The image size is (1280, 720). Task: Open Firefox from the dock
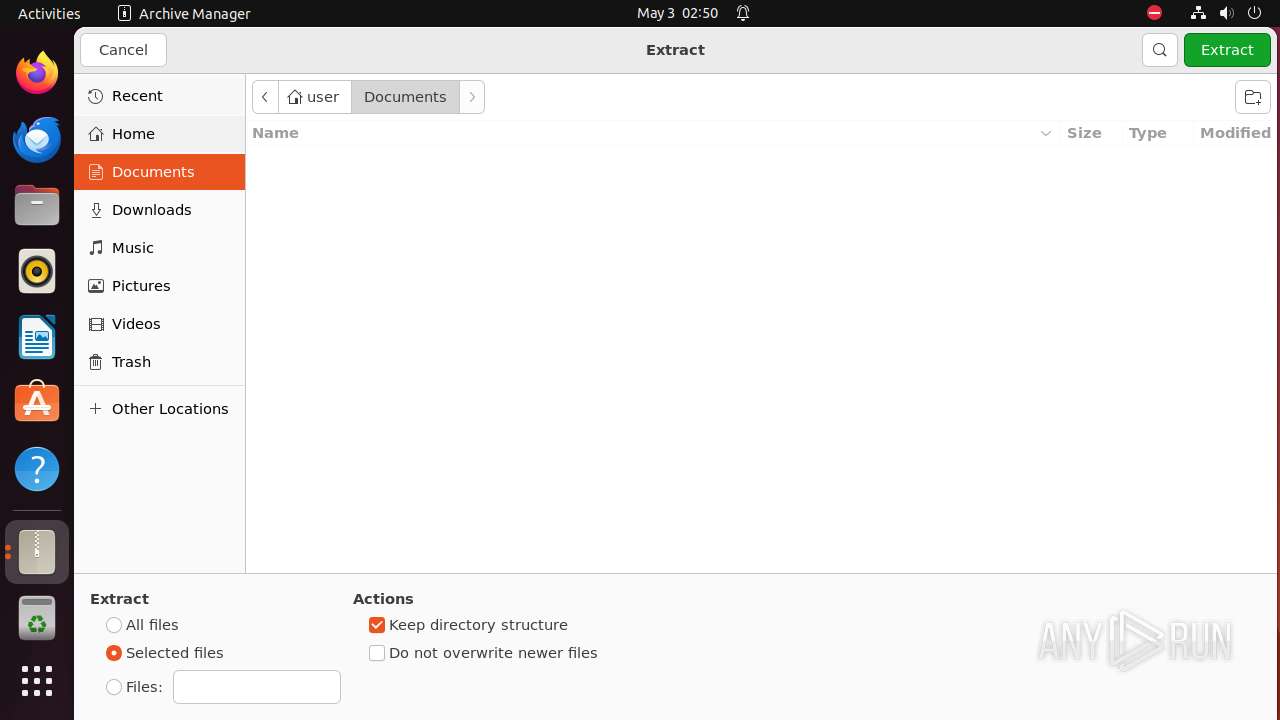tap(37, 73)
